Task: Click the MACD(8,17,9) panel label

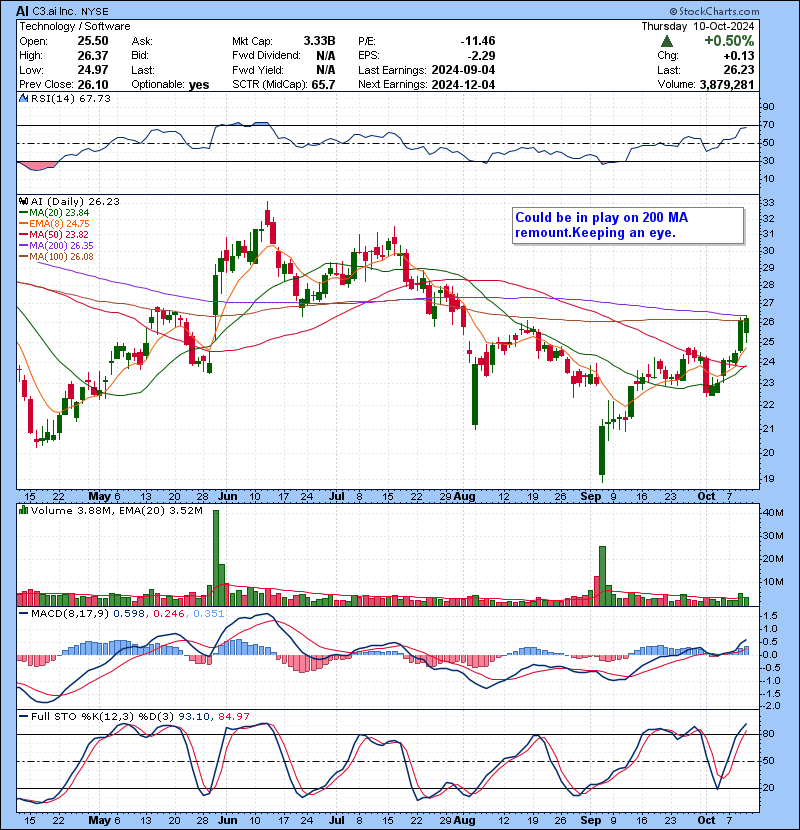Action: (x=70, y=614)
